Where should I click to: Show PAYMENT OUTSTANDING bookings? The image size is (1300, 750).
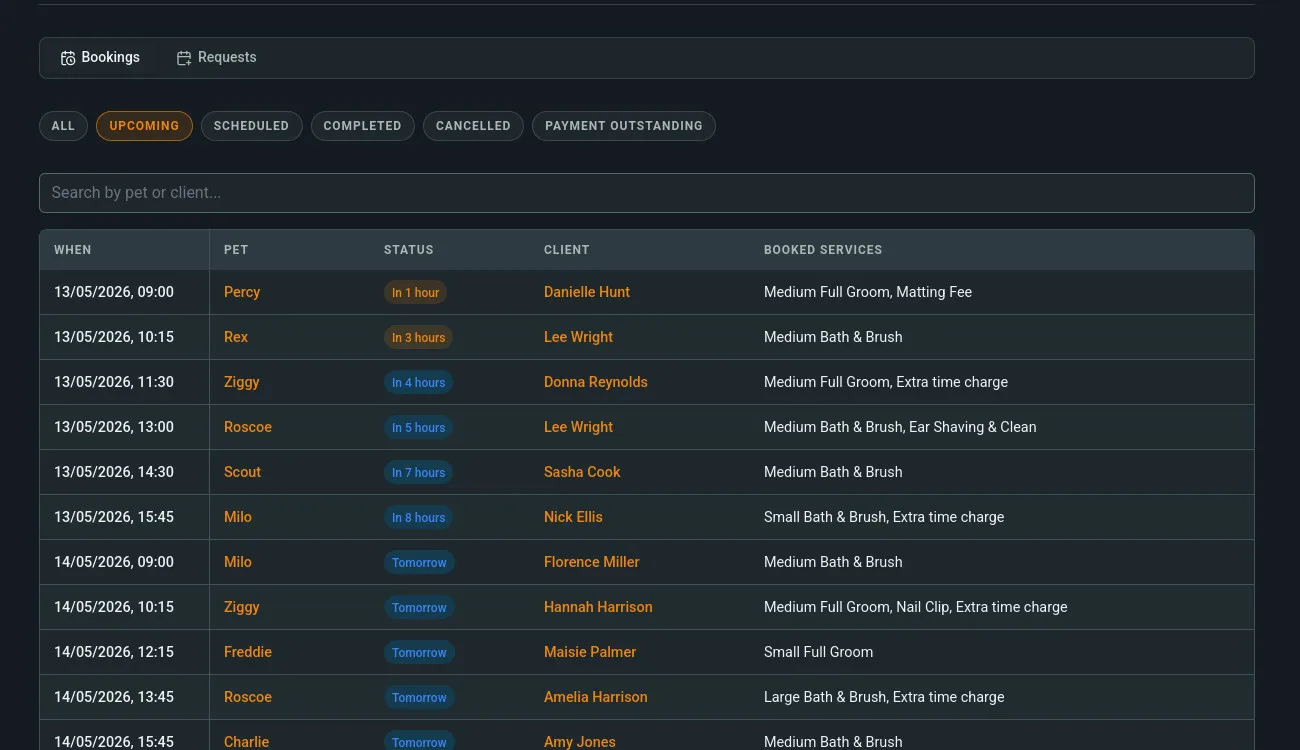[624, 126]
